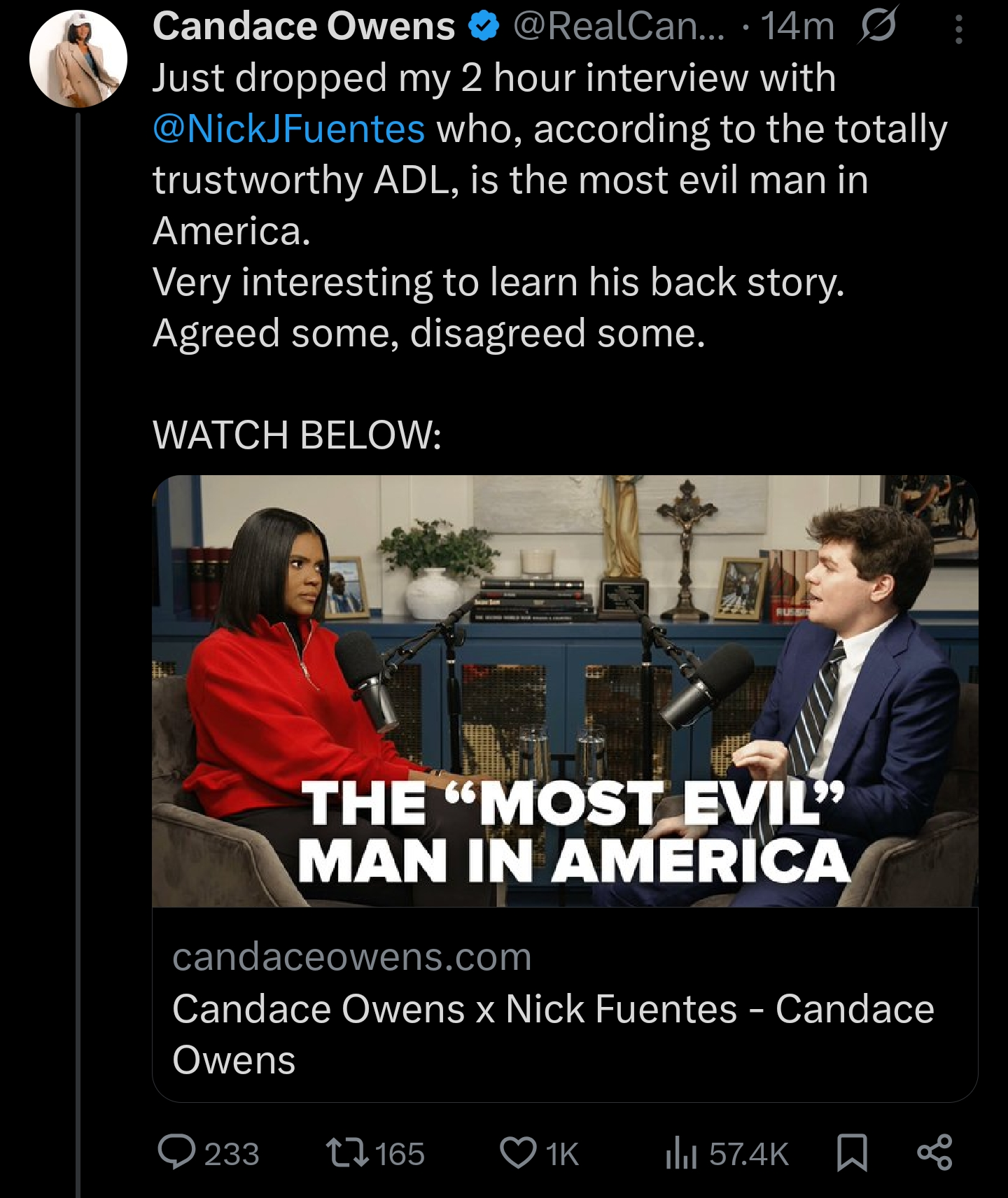Tap the 'WATCH BELOW:' post text
This screenshot has width=1008, height=1198.
[x=297, y=435]
